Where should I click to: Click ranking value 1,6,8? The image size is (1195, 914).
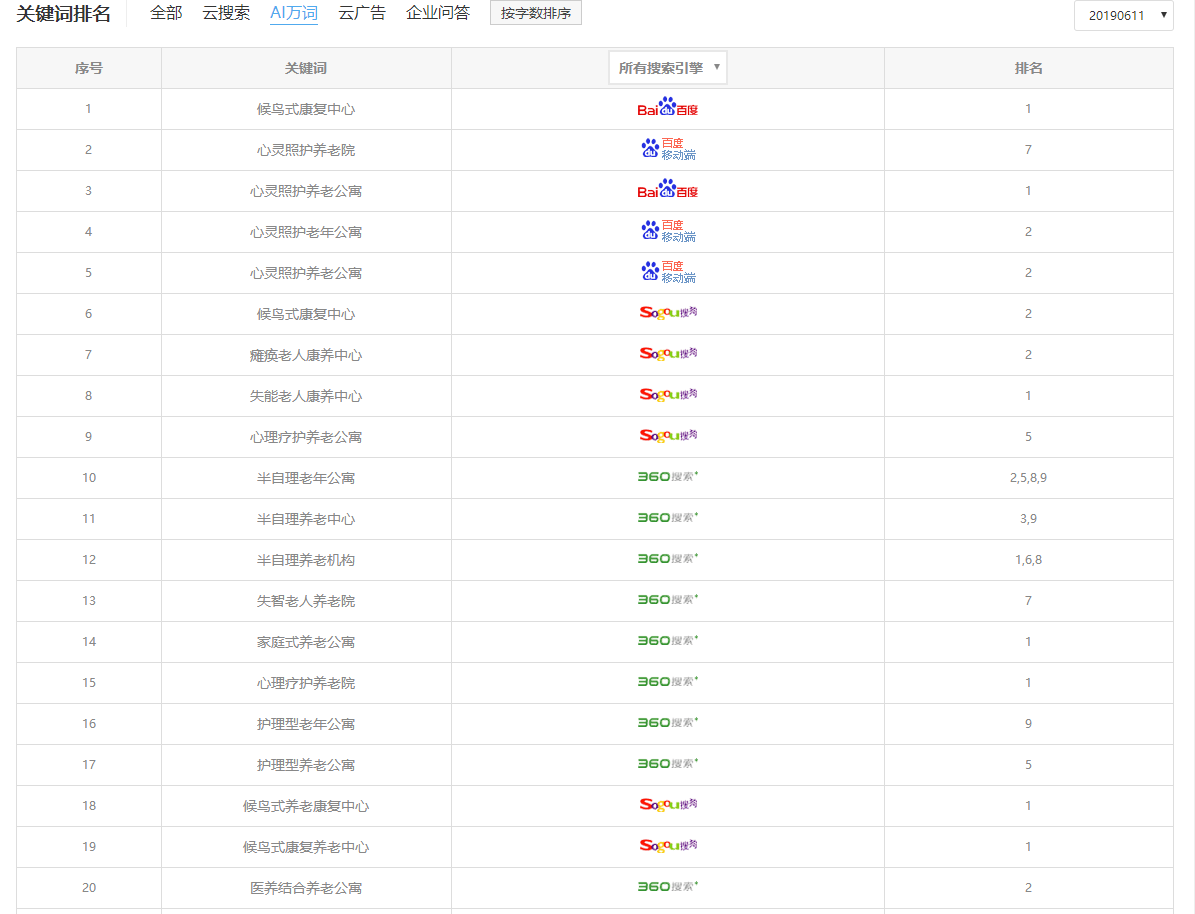[x=1028, y=560]
